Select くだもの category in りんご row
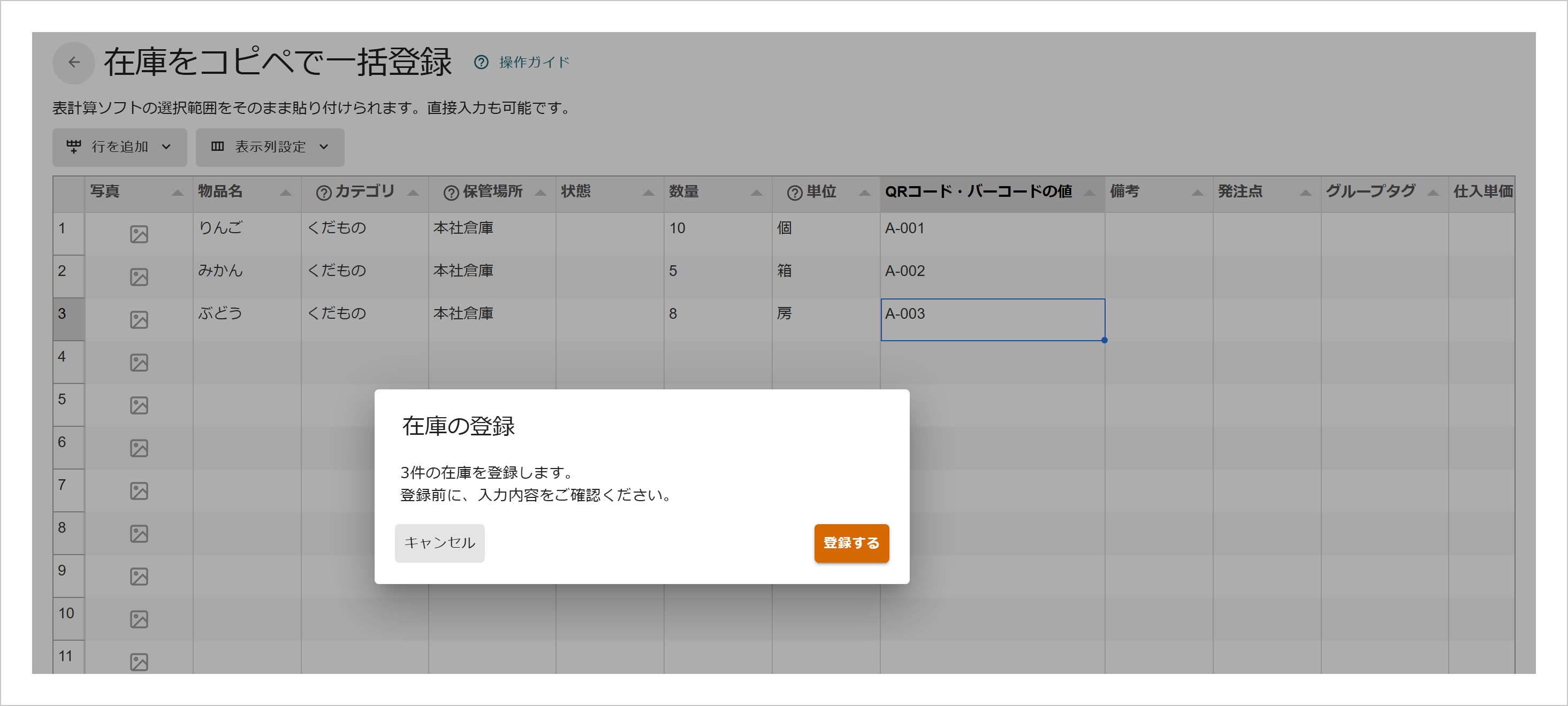1568x706 pixels. pyautogui.click(x=364, y=234)
